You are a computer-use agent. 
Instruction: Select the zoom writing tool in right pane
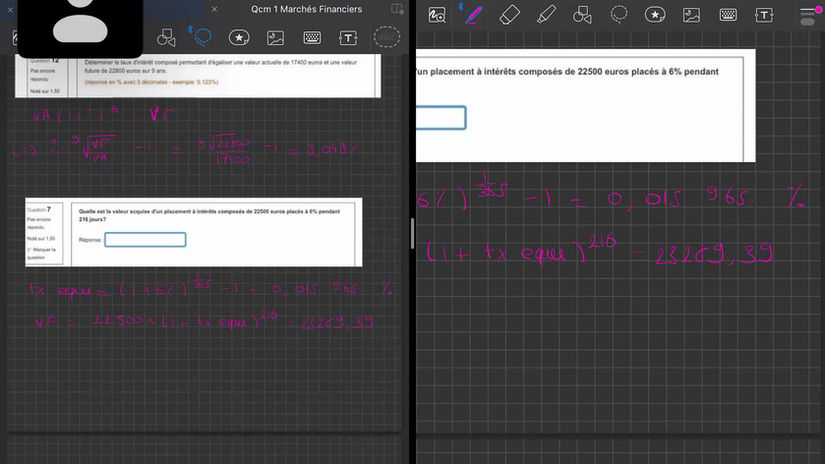(x=437, y=15)
